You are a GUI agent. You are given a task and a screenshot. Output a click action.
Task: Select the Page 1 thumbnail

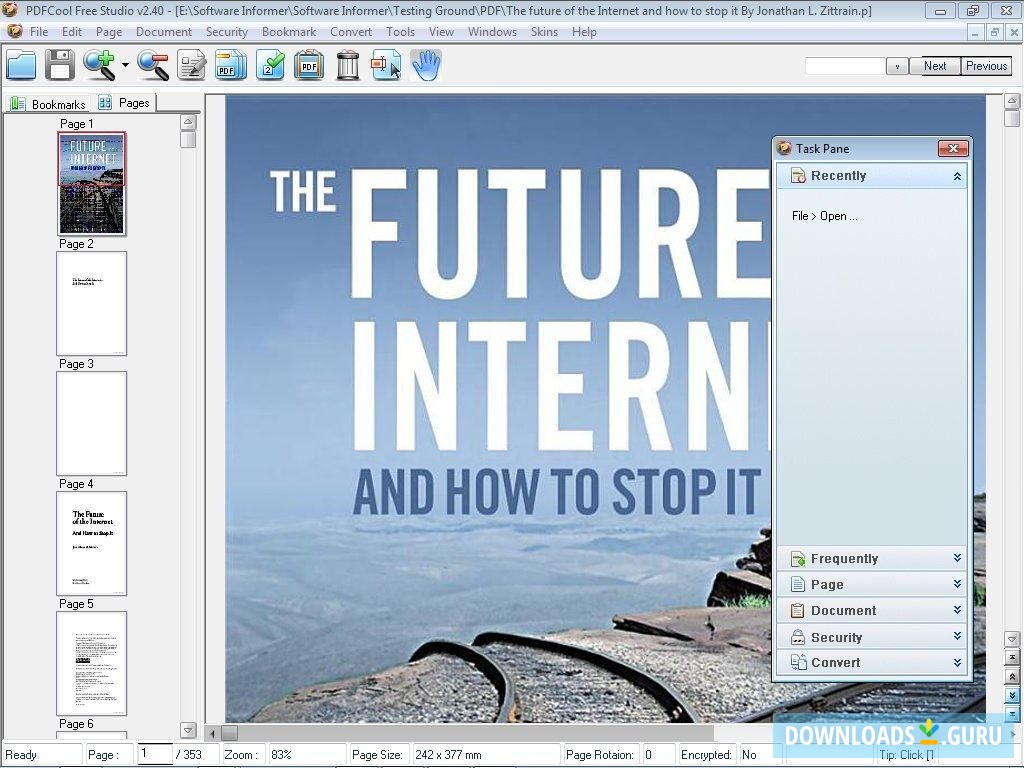click(x=91, y=184)
